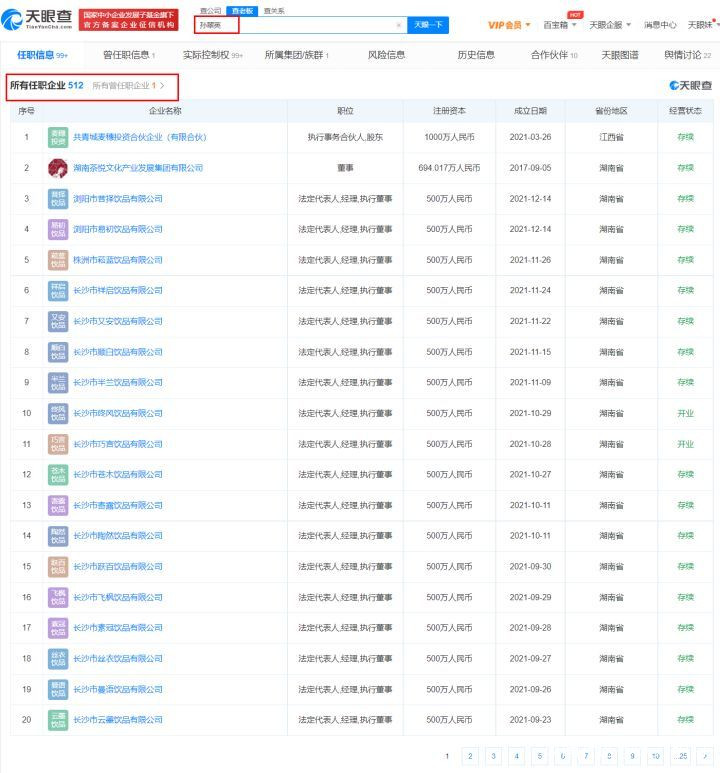Go to page 10

click(x=655, y=756)
